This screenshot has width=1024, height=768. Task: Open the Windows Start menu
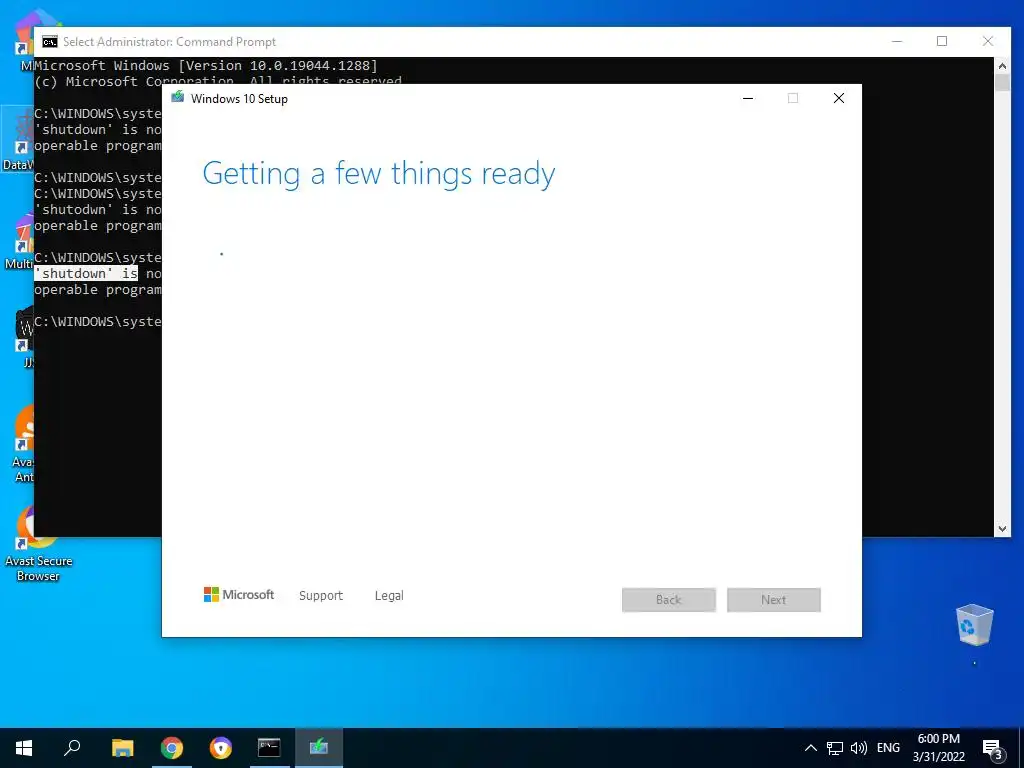[24, 748]
